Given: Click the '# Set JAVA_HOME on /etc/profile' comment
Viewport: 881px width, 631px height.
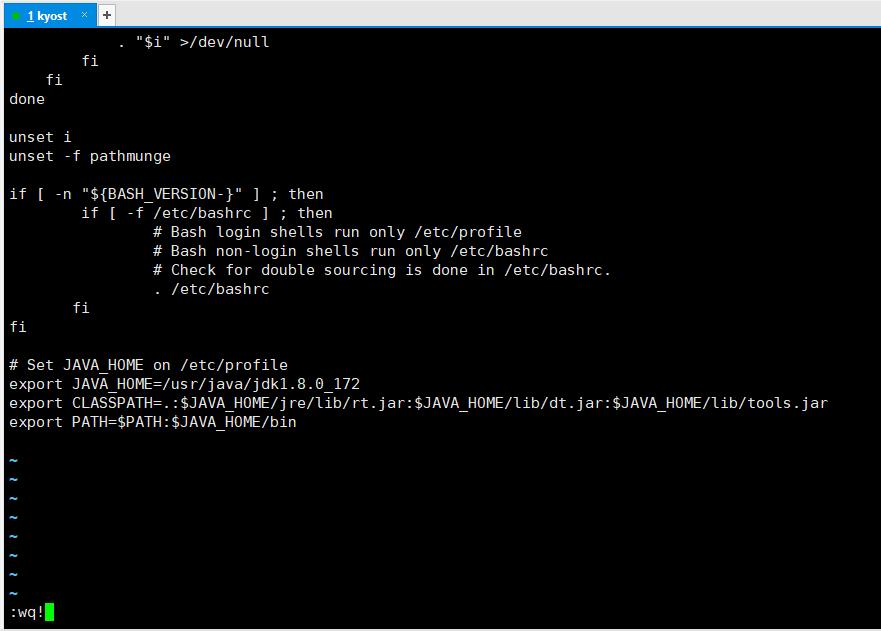Looking at the screenshot, I should click(x=148, y=365).
